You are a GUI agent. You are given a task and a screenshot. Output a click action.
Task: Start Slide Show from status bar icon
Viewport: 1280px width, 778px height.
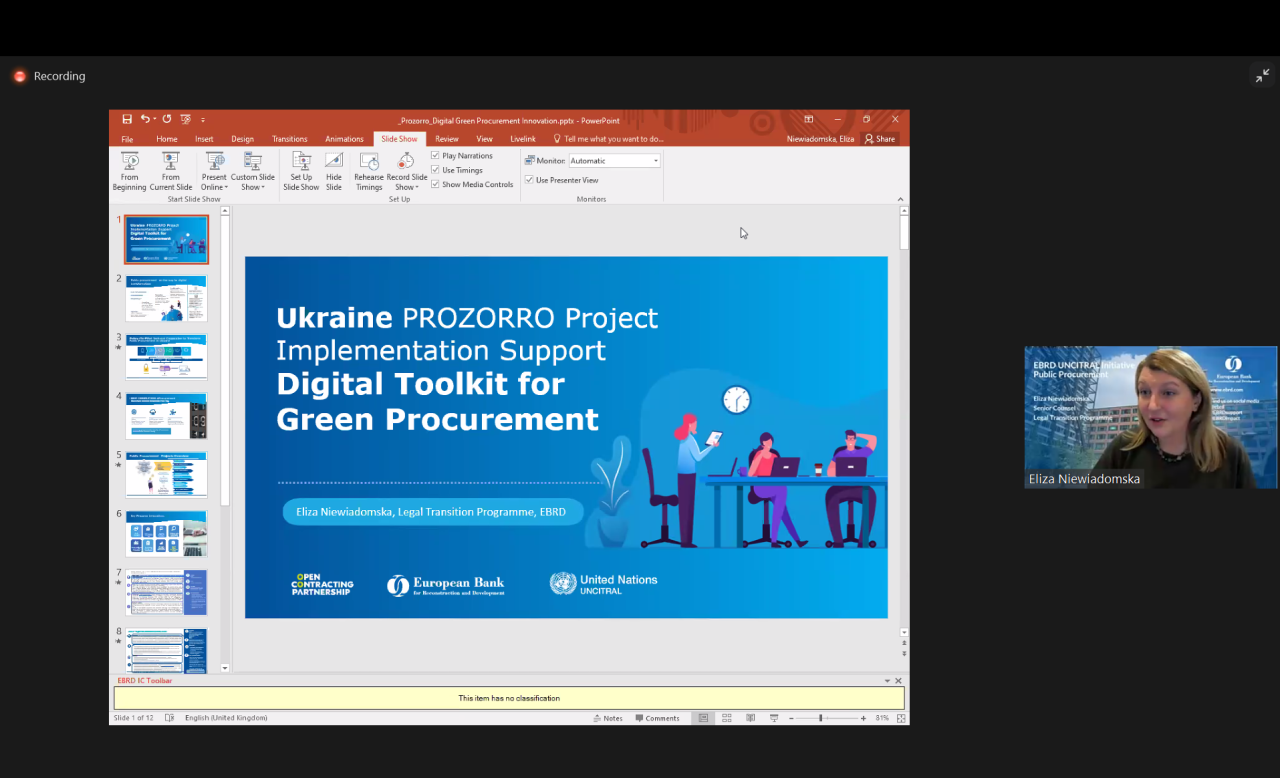tap(774, 718)
